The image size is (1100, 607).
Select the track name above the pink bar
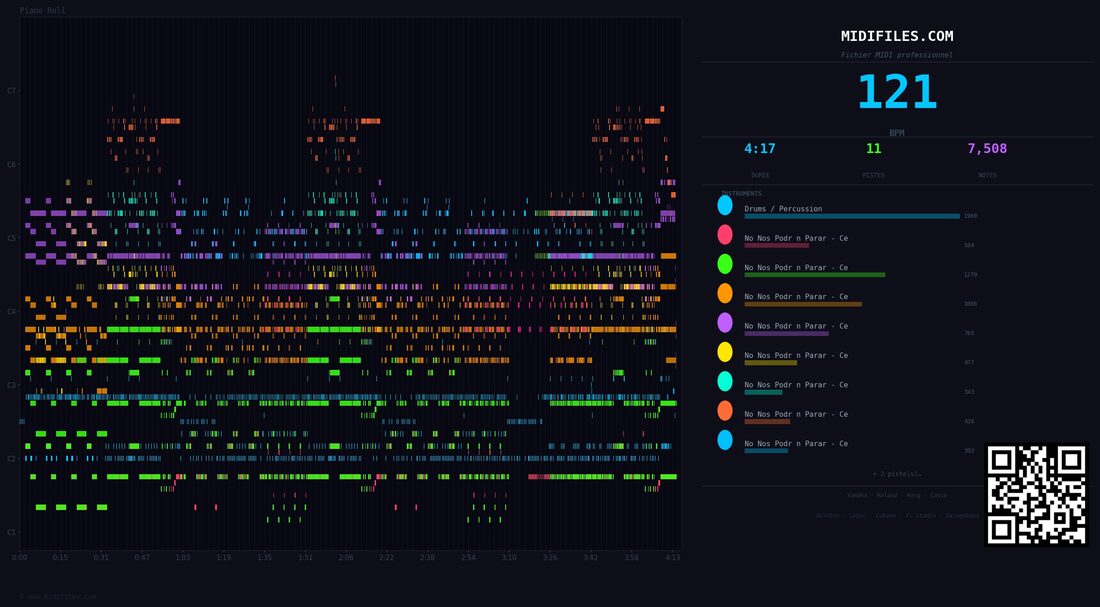tap(796, 238)
